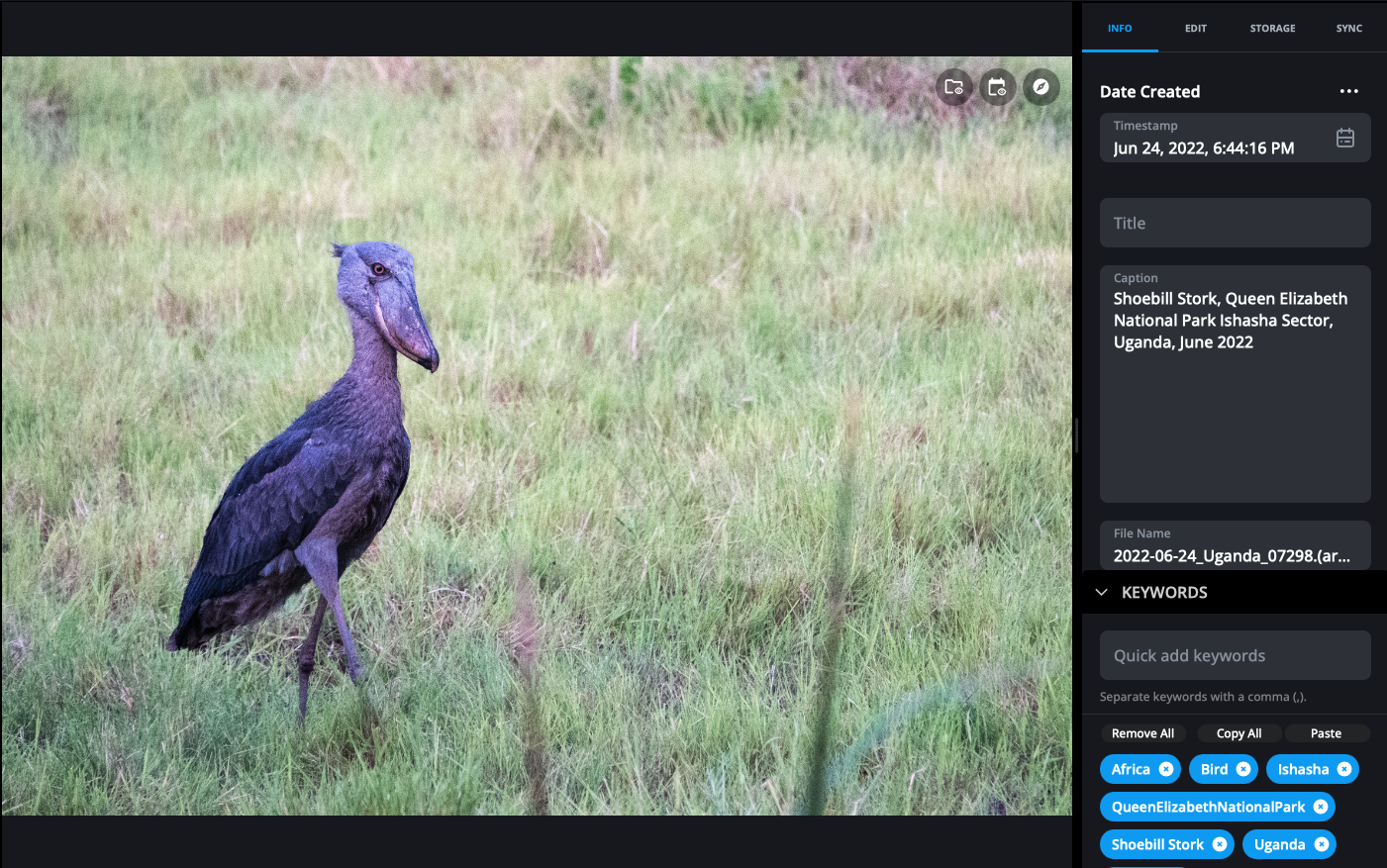This screenshot has height=868, width=1387.
Task: Open the view-by-date calendar icon over the photo
Action: [x=997, y=87]
